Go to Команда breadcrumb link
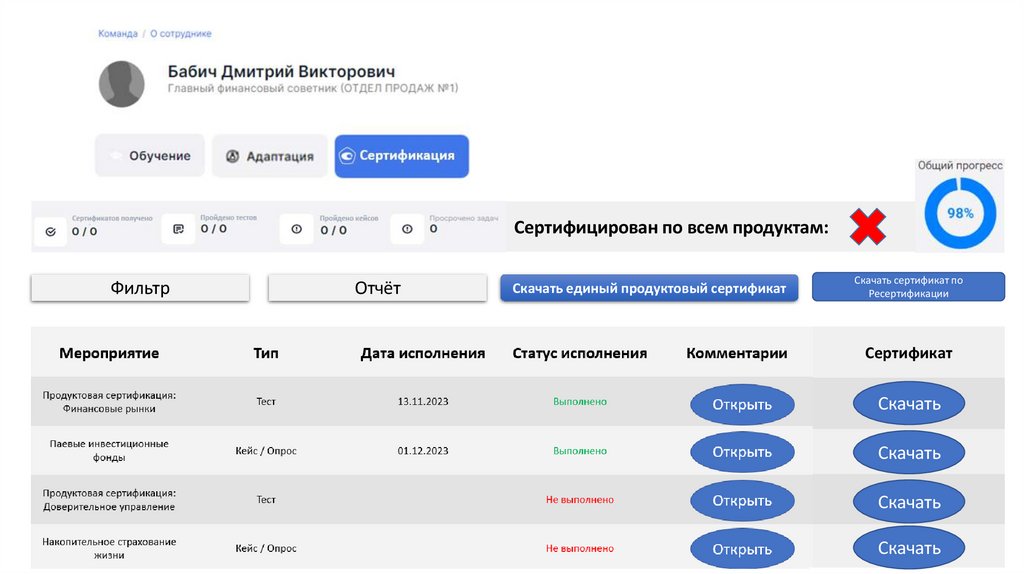1024x574 pixels. [x=118, y=34]
